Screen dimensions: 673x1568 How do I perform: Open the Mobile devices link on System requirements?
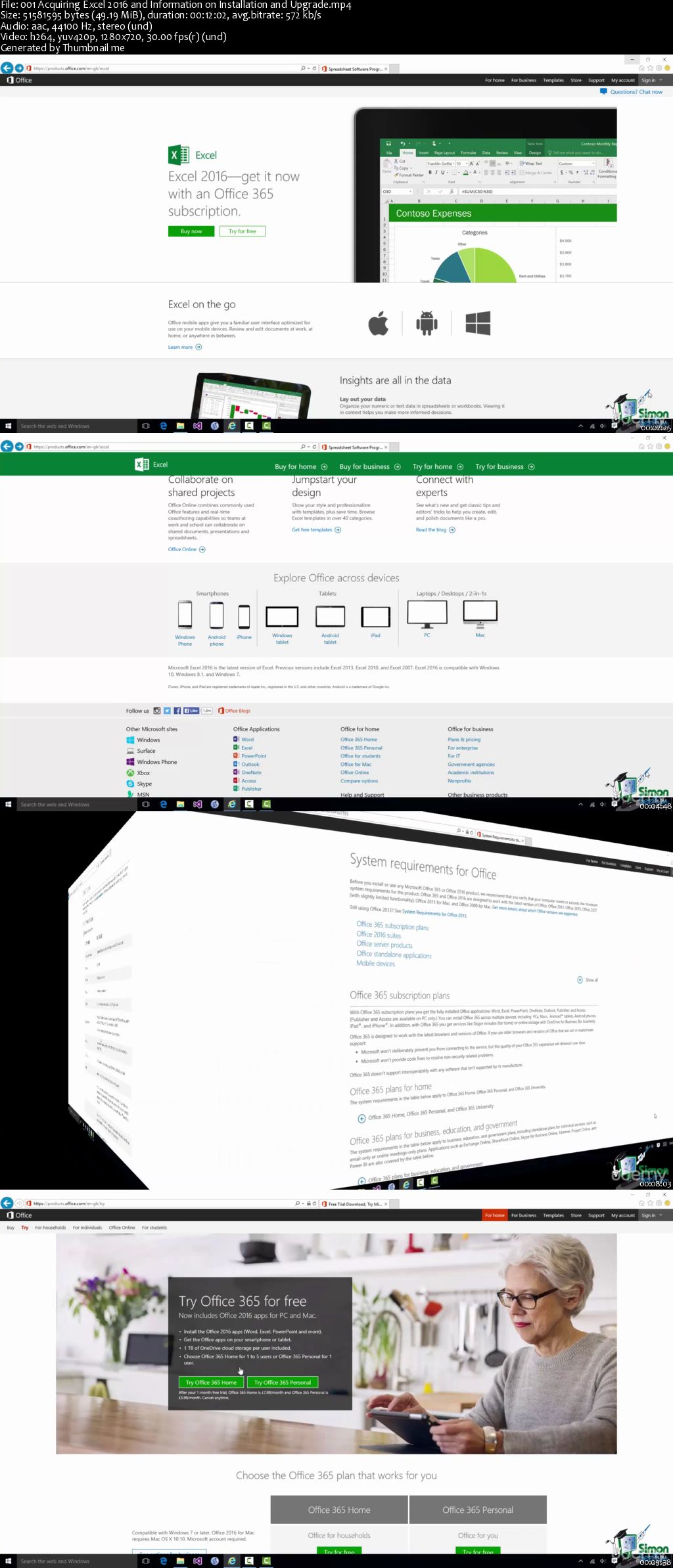click(x=376, y=963)
